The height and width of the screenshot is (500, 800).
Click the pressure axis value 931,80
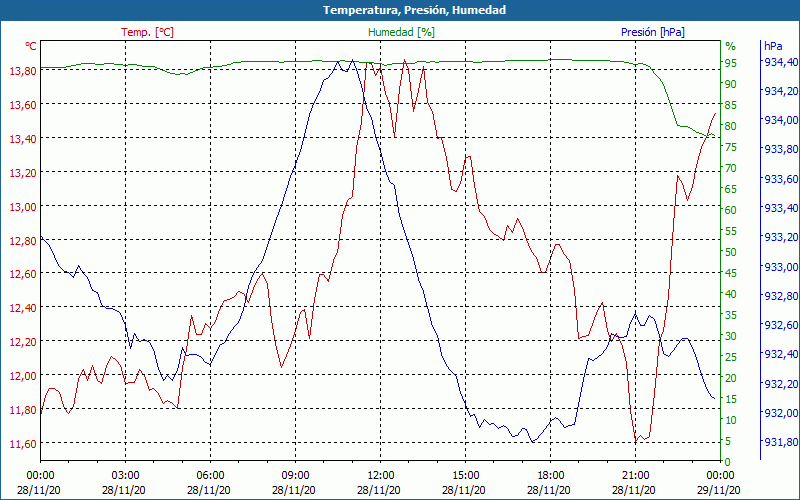[780, 442]
